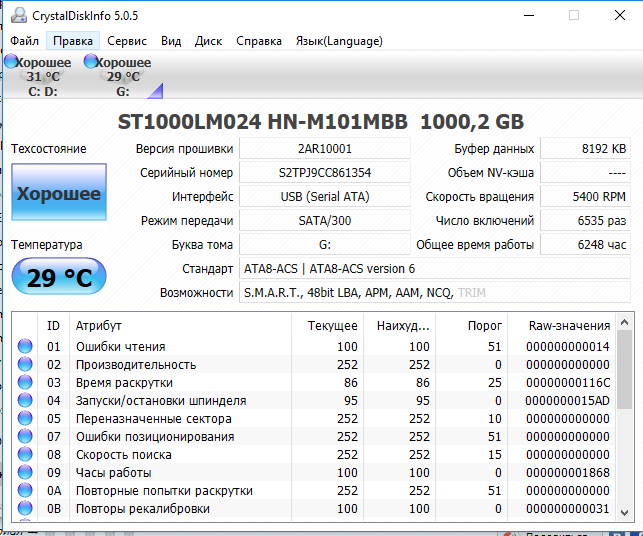Click the 29 °C temperature button
Image resolution: width=643 pixels, height=536 pixels.
coord(58,277)
